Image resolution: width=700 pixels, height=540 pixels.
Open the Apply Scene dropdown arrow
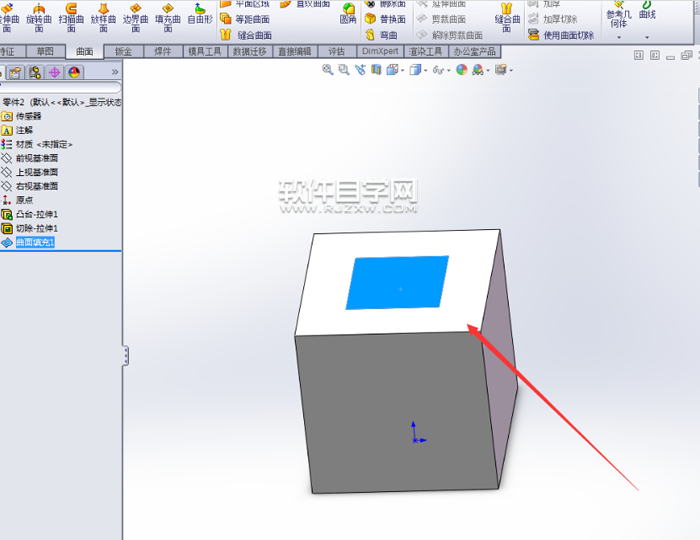tap(488, 71)
